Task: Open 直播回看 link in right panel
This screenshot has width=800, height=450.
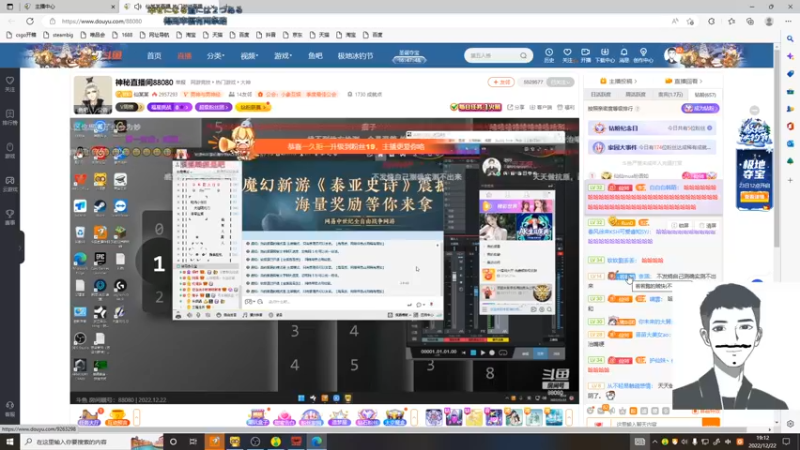Action: 684,81
